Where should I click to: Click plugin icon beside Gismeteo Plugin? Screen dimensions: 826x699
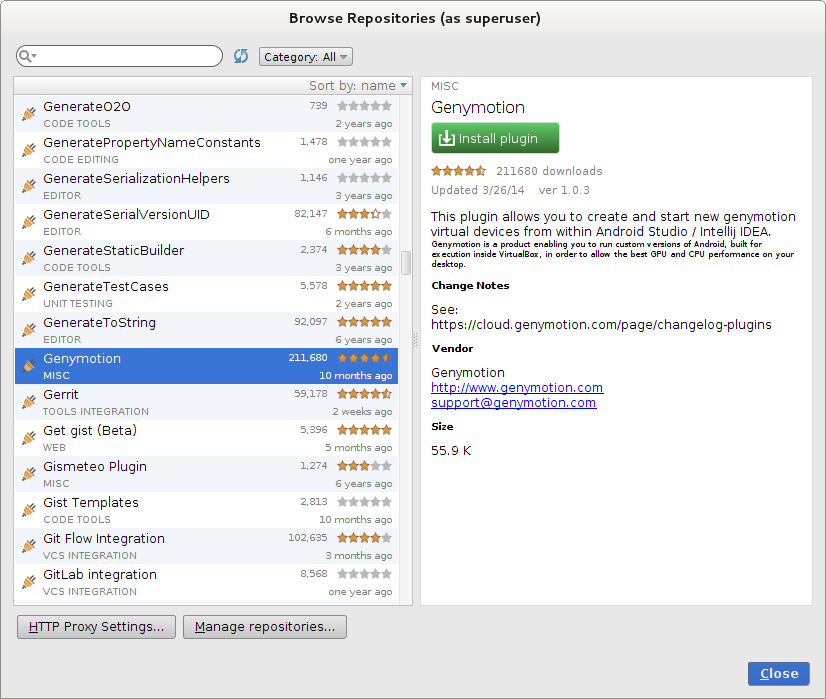click(29, 474)
